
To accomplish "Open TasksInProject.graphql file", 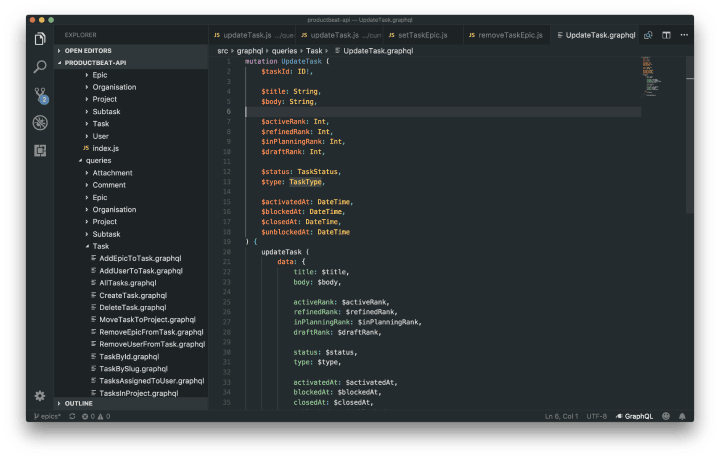I will point(131,393).
